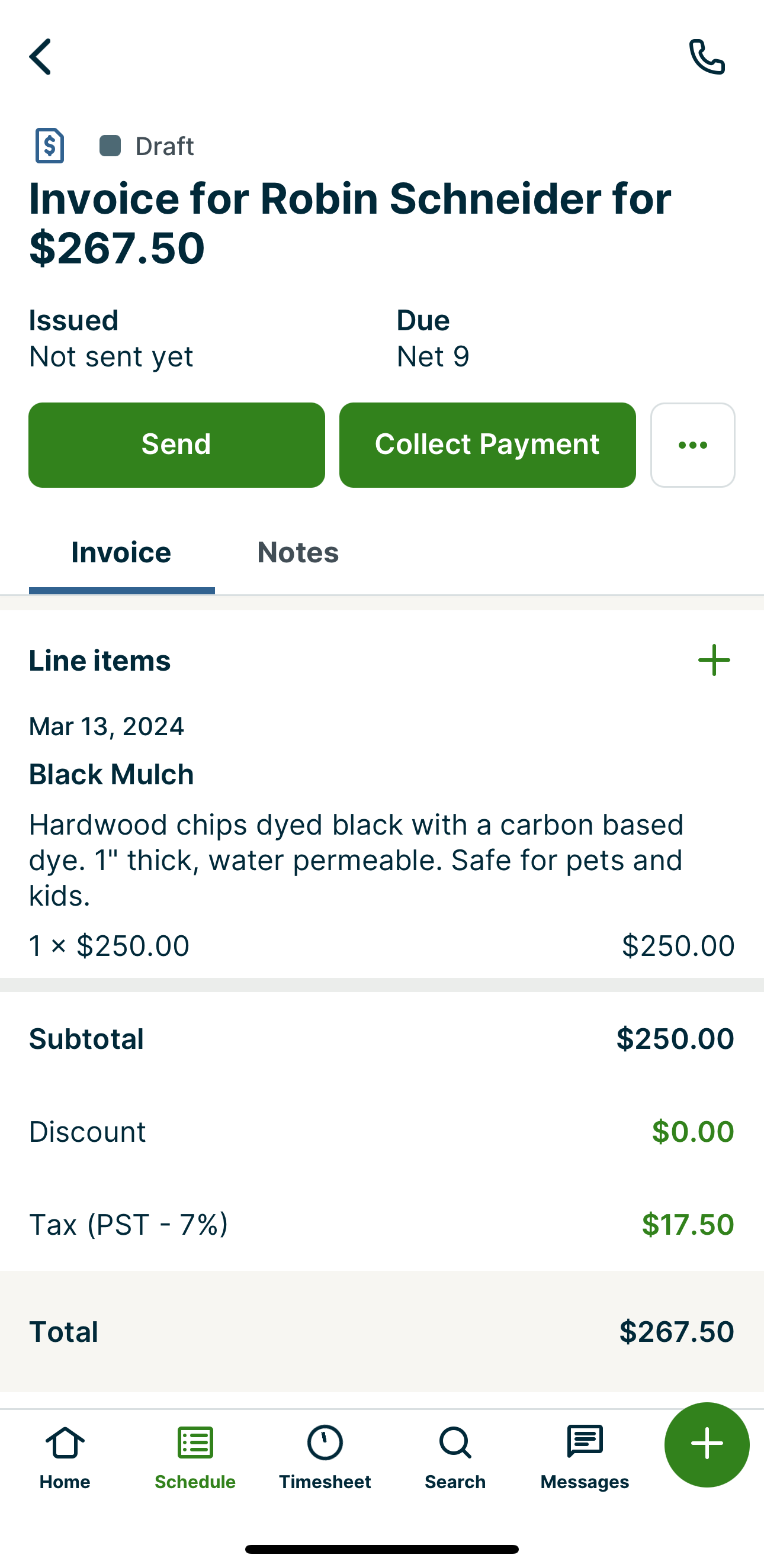Open Messages from bottom navigation
This screenshot has width=764, height=1568.
coord(585,1457)
